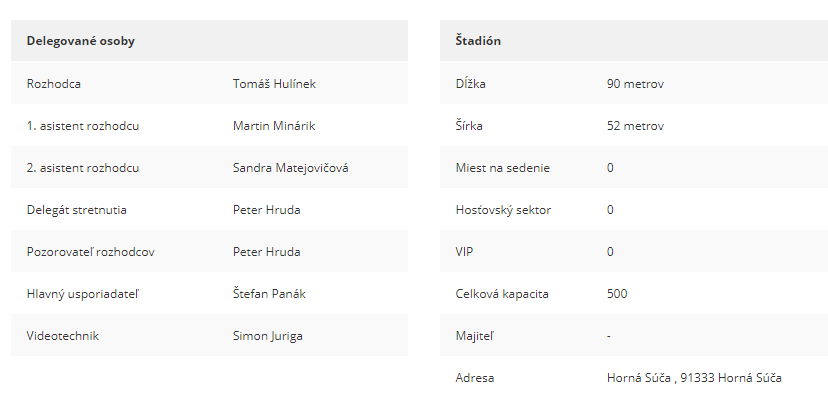Viewport: 828px width, 414px height.
Task: Click the Videotechnik row label
Action: point(62,336)
